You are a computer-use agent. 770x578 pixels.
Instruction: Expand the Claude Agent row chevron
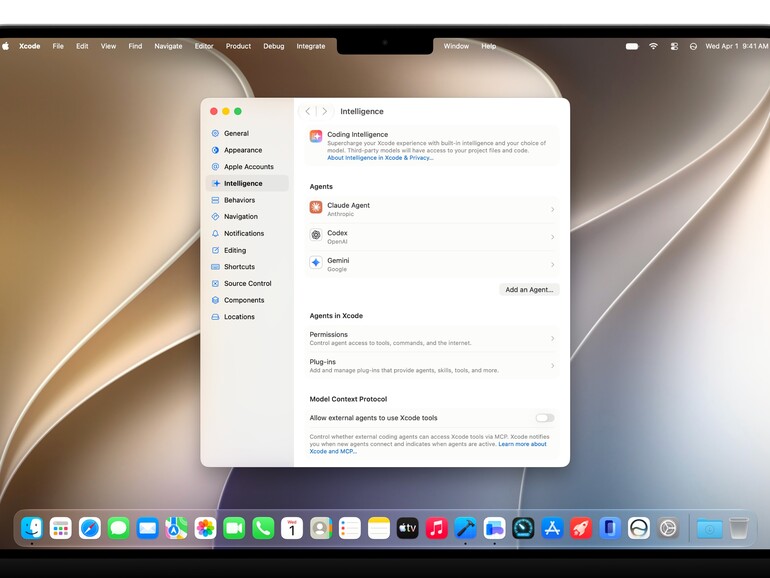tap(552, 210)
